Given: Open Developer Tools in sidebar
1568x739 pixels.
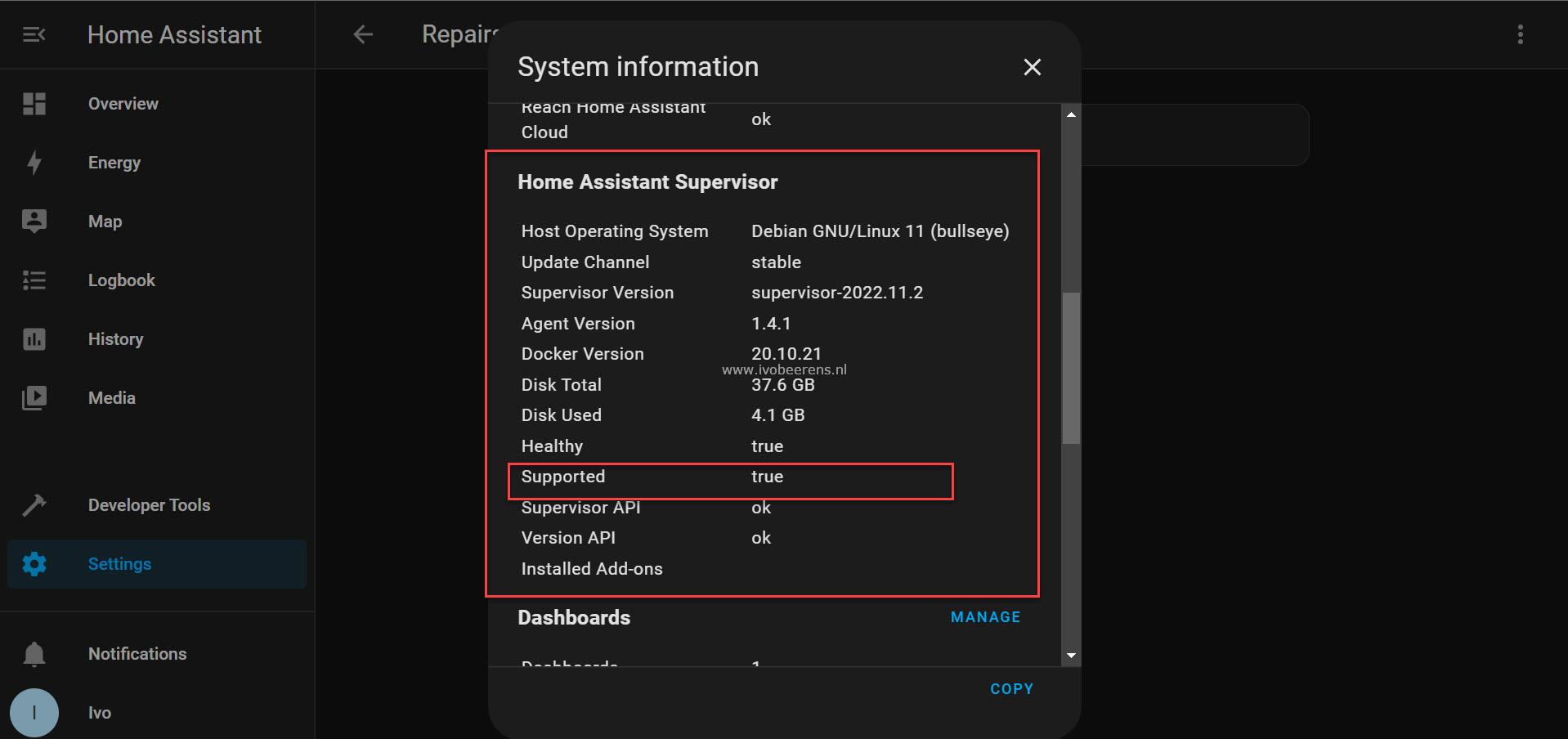Looking at the screenshot, I should (x=157, y=505).
